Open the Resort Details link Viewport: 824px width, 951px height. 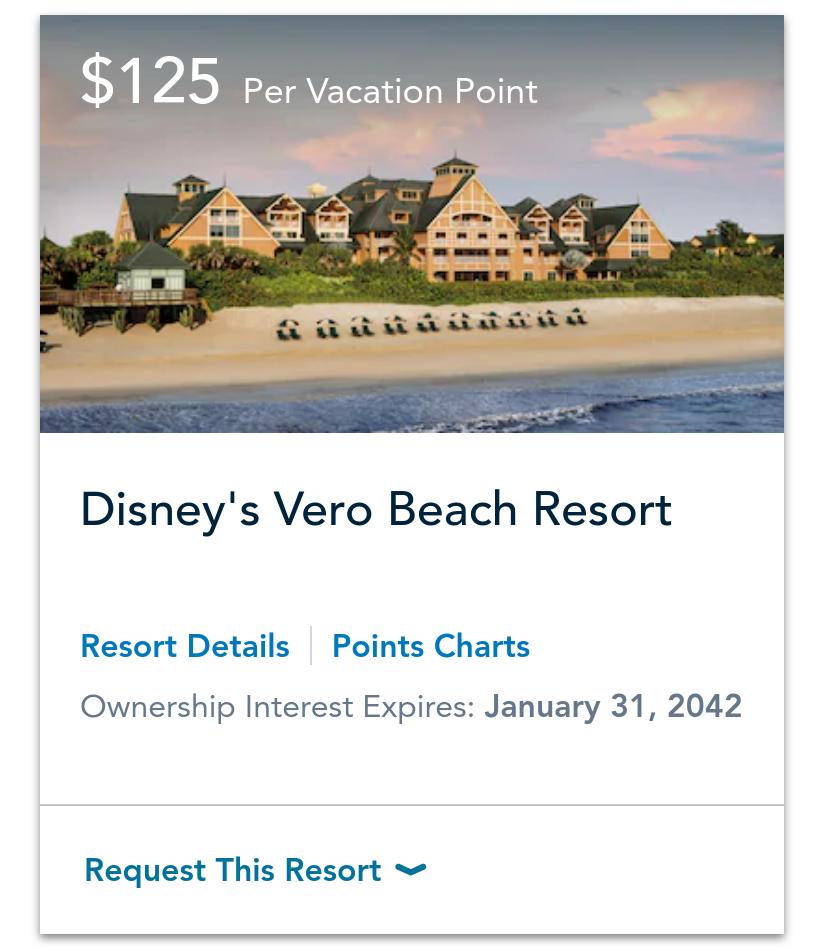[185, 646]
